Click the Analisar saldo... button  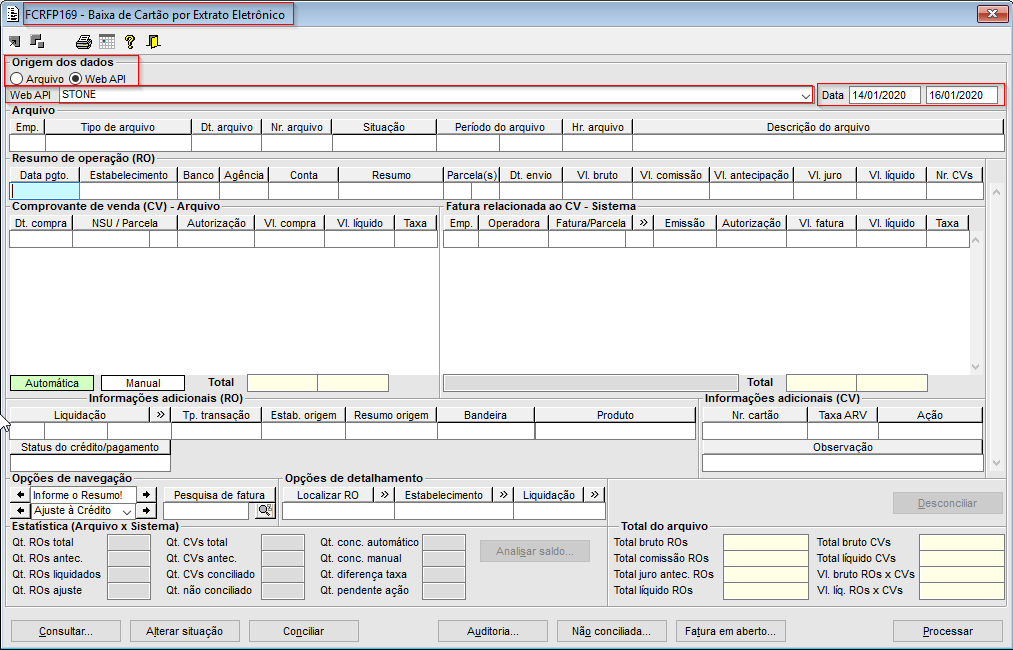(x=535, y=551)
